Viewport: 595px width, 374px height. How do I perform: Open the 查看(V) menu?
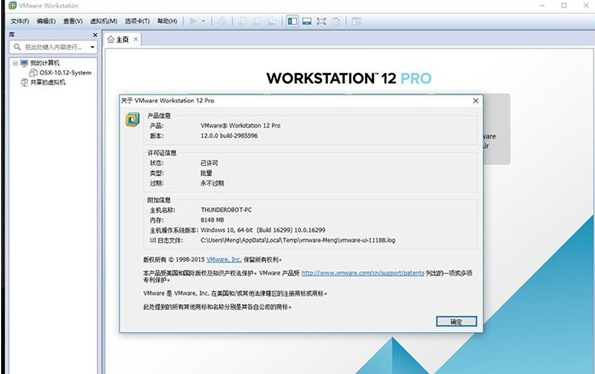(73, 21)
